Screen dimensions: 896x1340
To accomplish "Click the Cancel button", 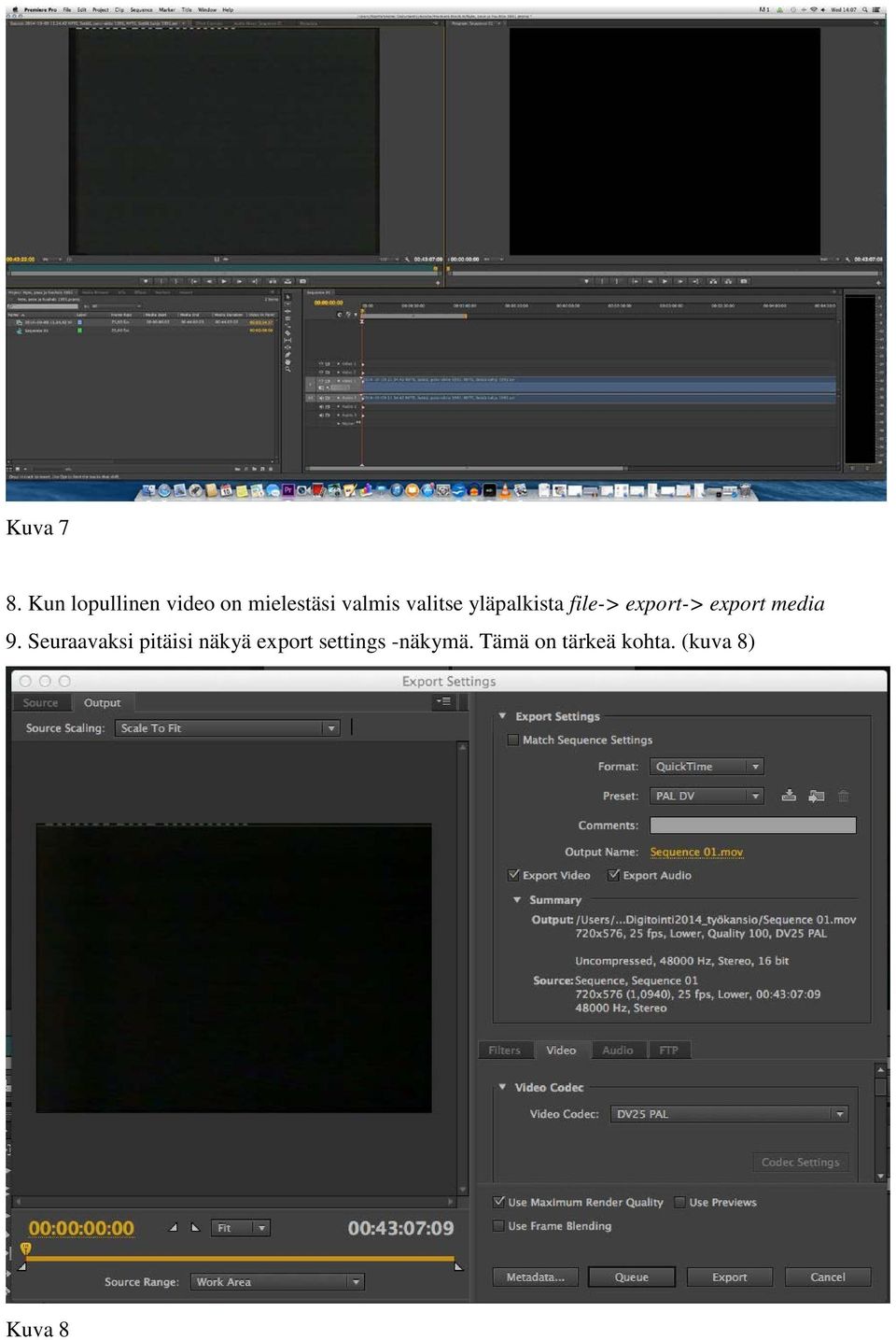I will coord(828,1277).
